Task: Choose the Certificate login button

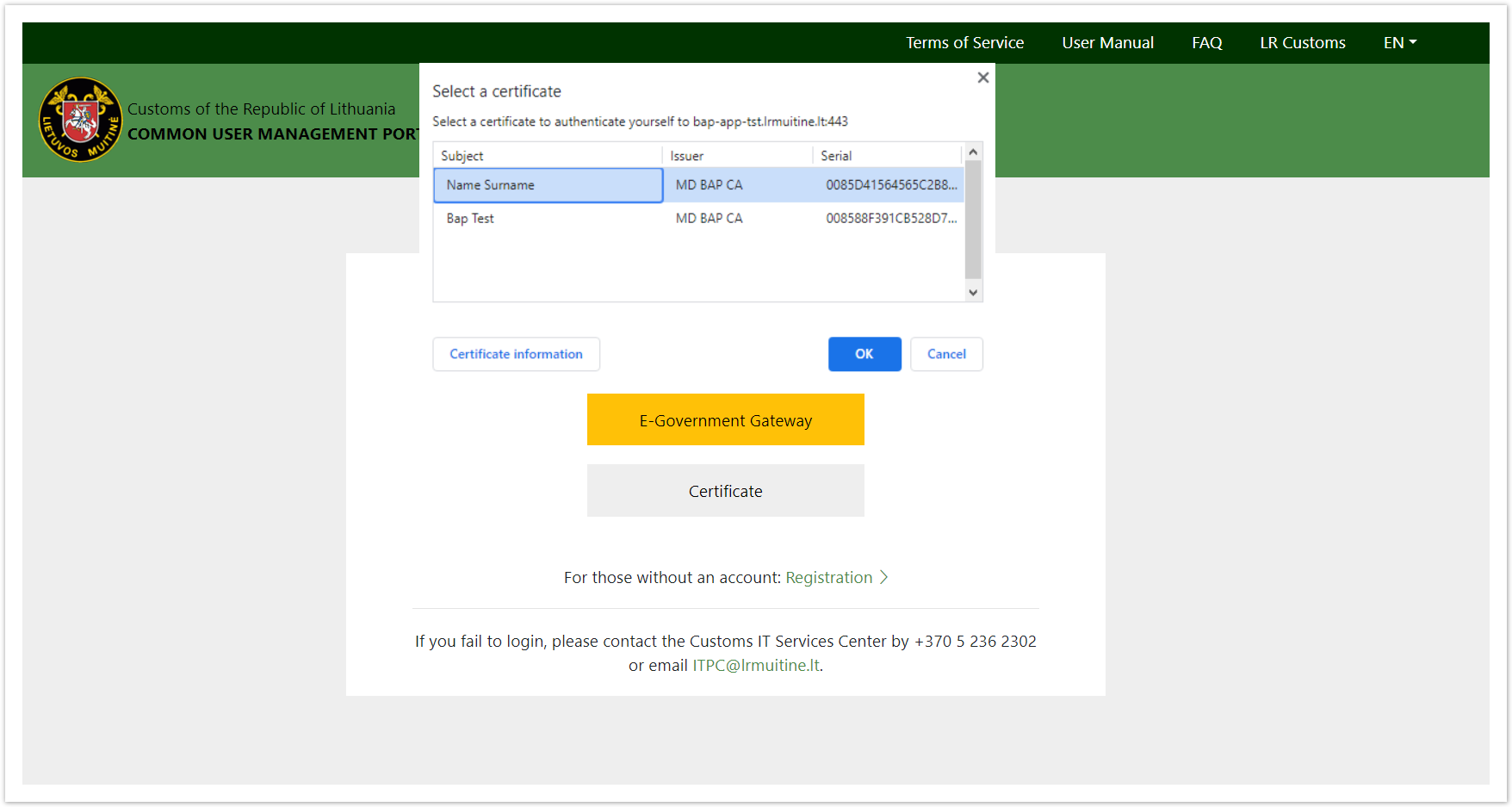Action: click(x=726, y=491)
